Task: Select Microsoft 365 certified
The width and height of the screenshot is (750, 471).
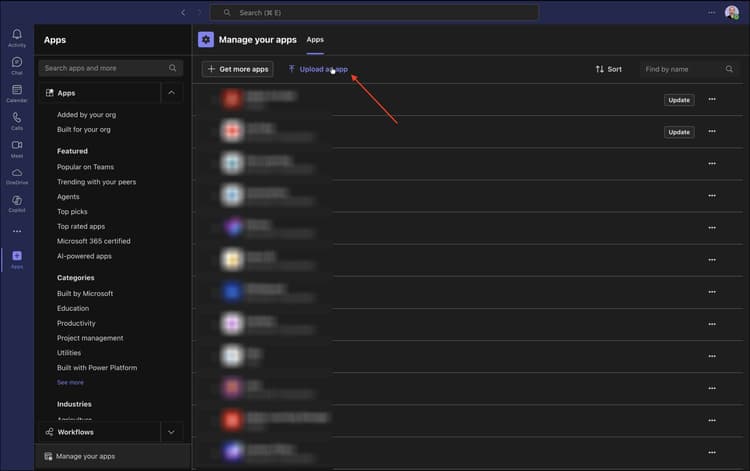Action: pyautogui.click(x=93, y=241)
